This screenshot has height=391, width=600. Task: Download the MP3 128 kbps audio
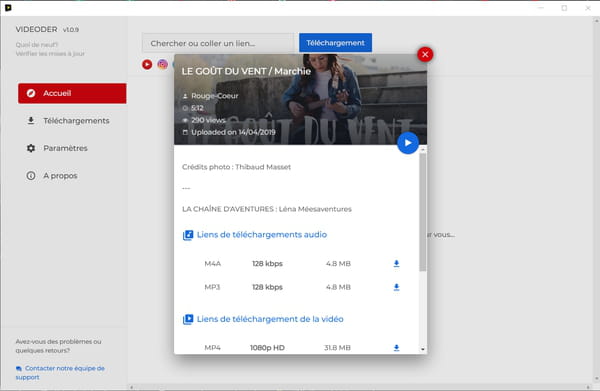[396, 287]
